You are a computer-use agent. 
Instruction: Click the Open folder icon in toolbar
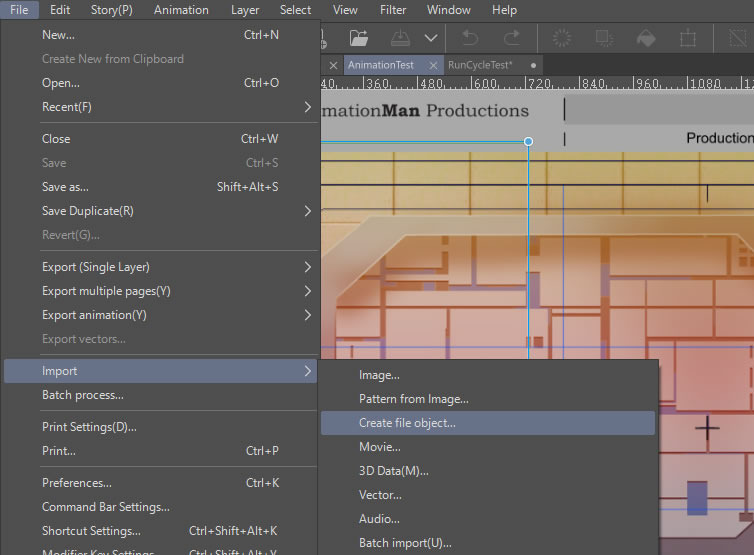(359, 38)
